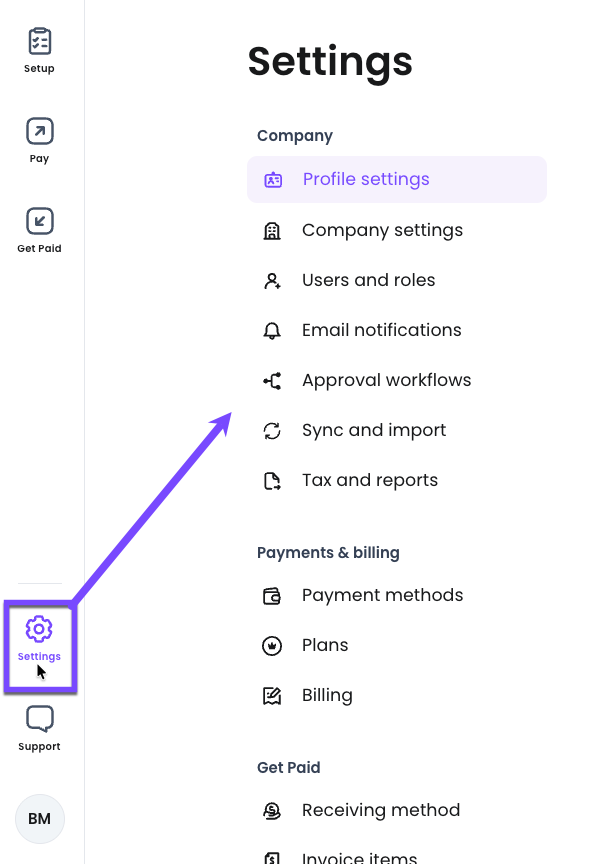Open Users and roles settings
The width and height of the screenshot is (615, 864).
click(x=368, y=281)
